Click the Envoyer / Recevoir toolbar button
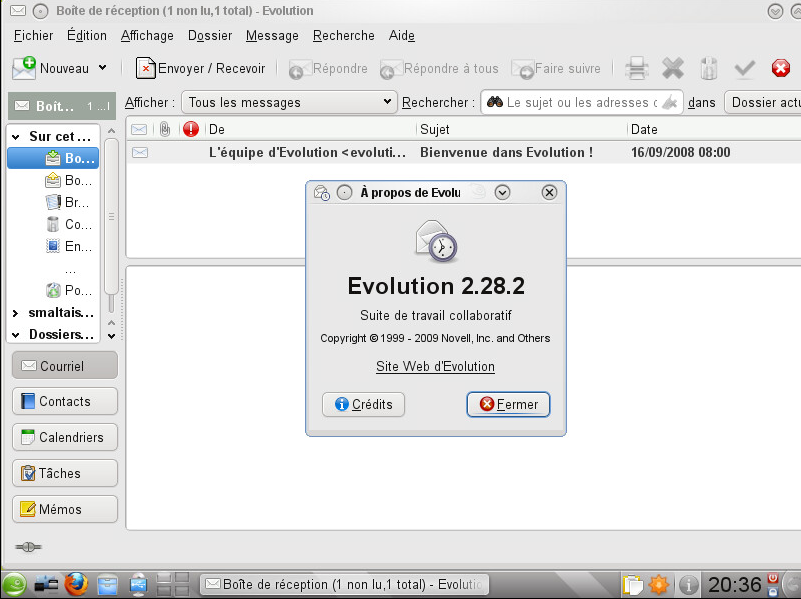801x599 pixels. tap(201, 68)
